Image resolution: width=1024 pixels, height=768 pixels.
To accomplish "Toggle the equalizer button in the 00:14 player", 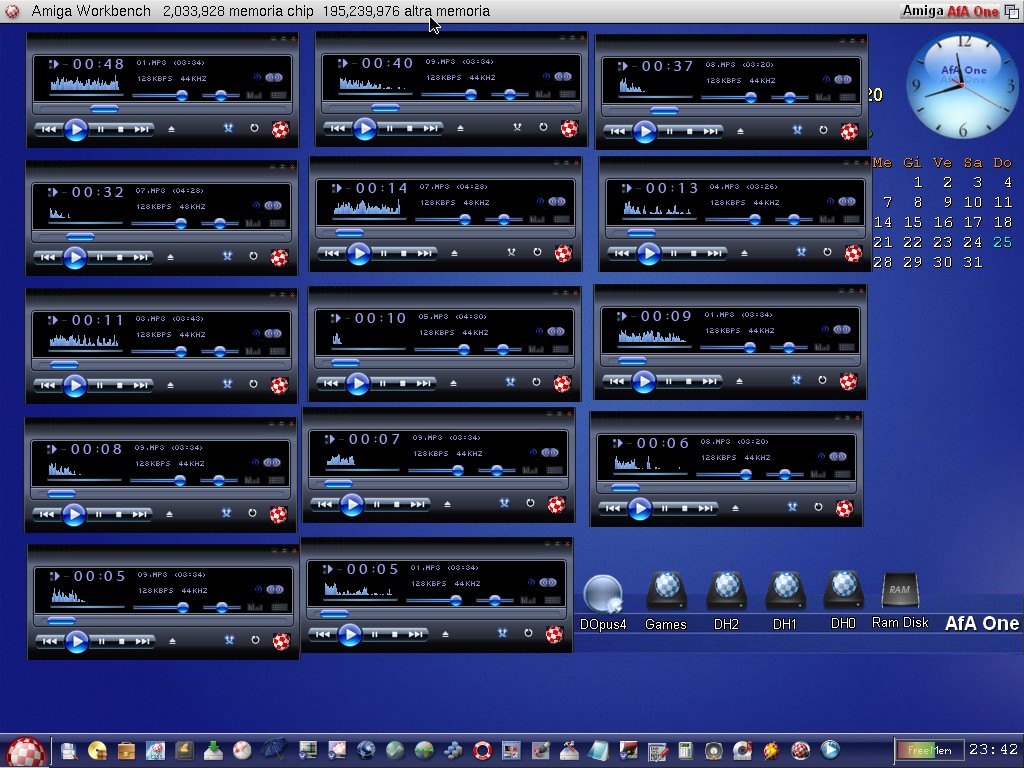I will click(538, 219).
